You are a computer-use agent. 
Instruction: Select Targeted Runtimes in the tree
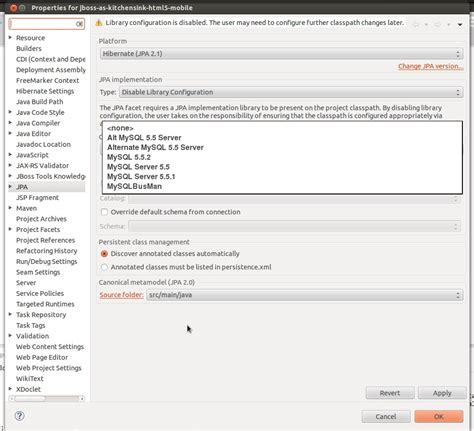(x=45, y=304)
